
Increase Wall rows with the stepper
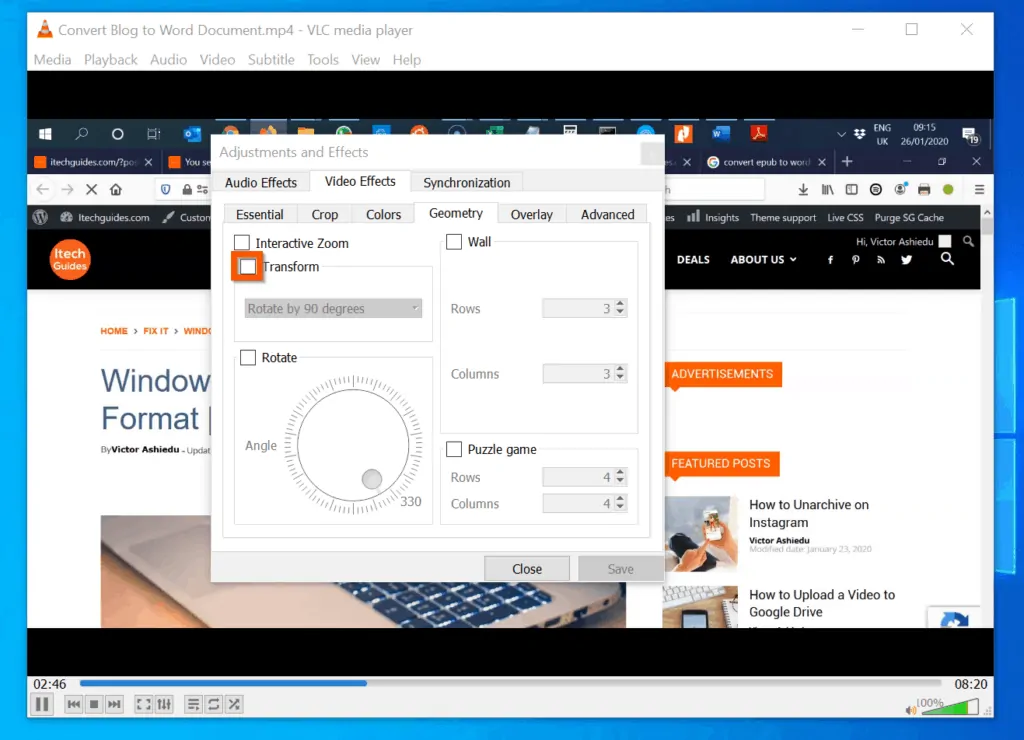click(x=618, y=303)
